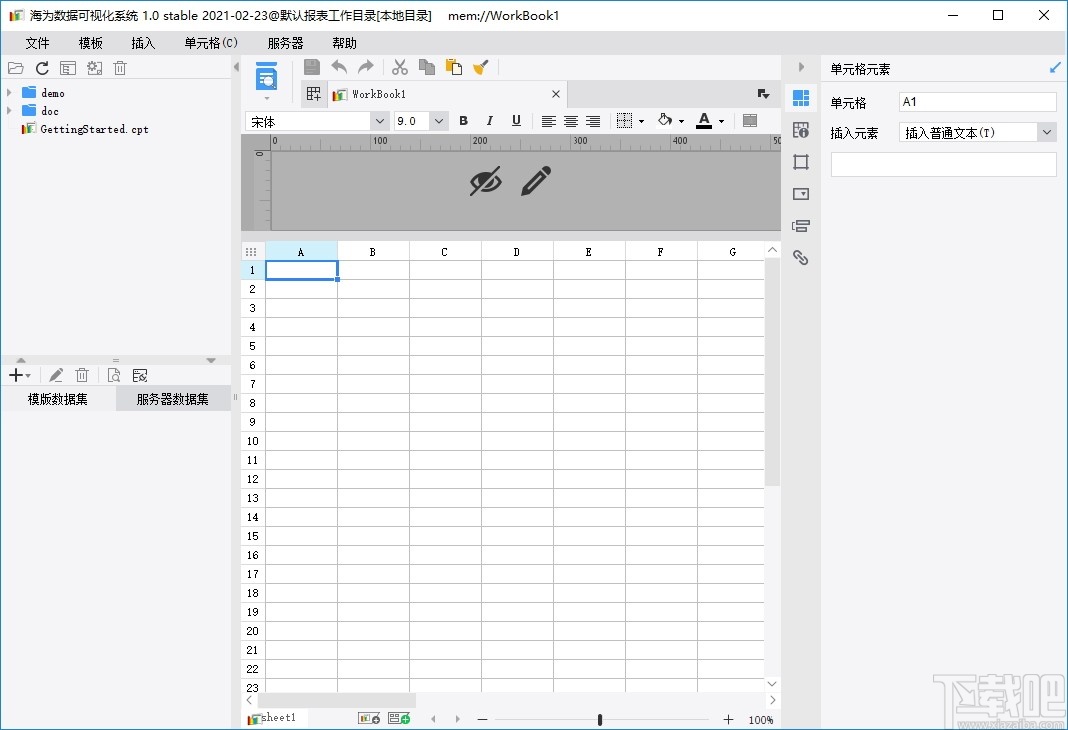Select column D header

click(516, 252)
